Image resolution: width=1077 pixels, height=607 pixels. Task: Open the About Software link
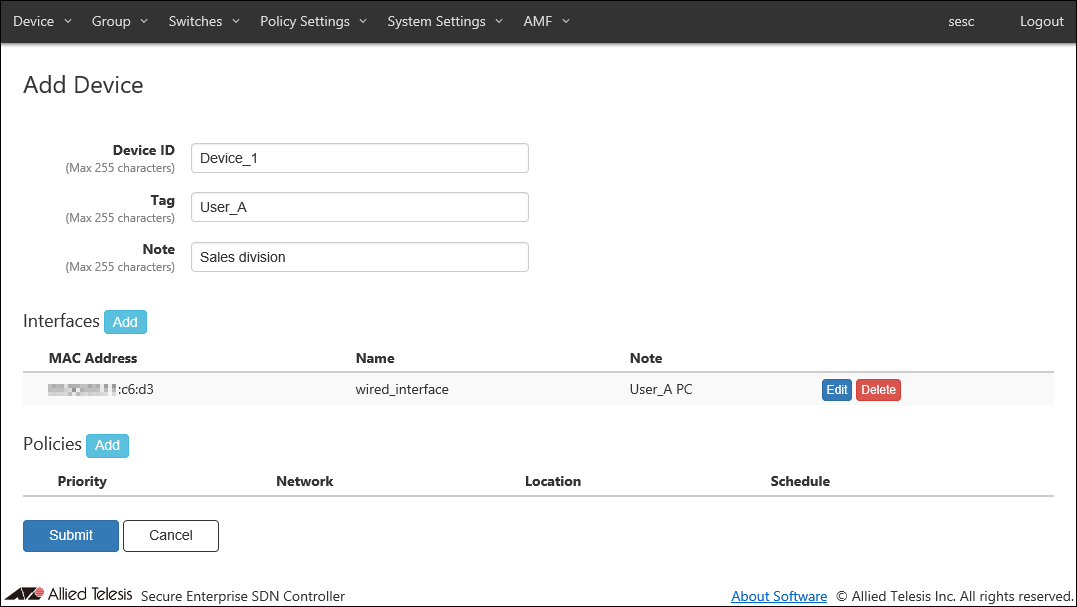coord(778,596)
